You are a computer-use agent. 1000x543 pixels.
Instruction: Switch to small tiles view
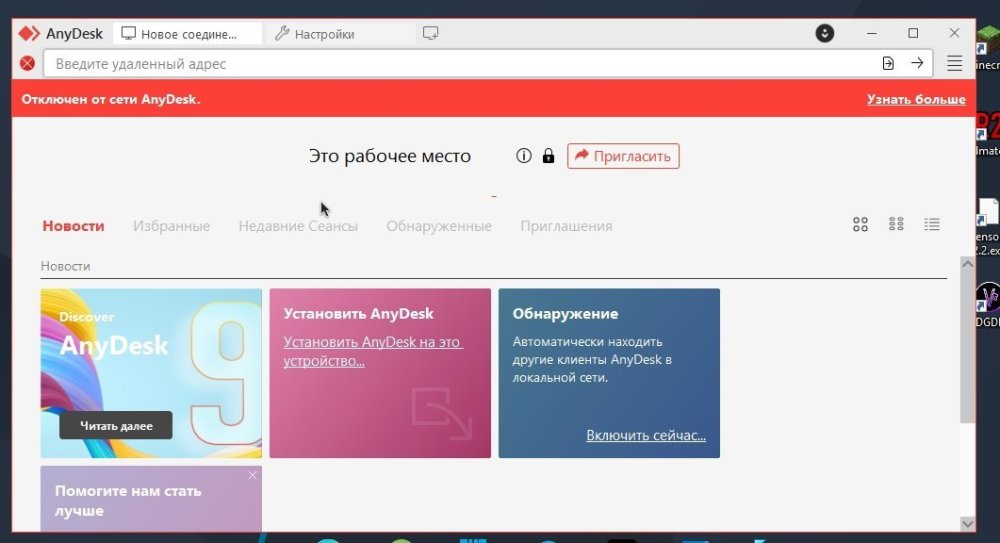coord(896,224)
